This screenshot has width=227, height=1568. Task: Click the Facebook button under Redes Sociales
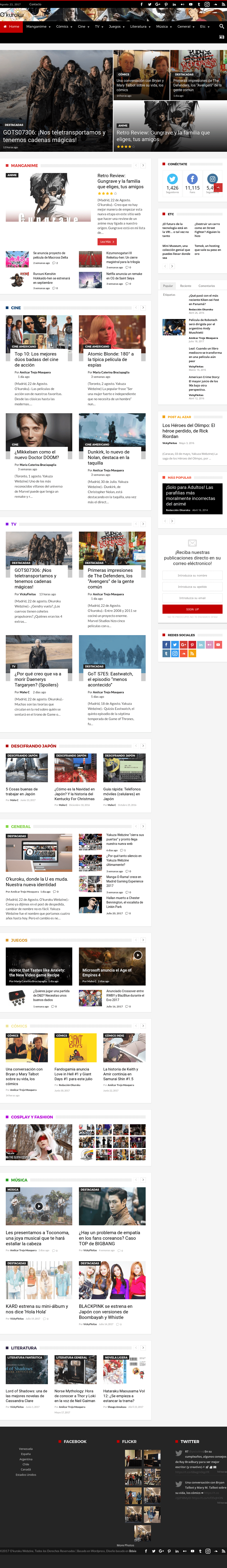(166, 645)
